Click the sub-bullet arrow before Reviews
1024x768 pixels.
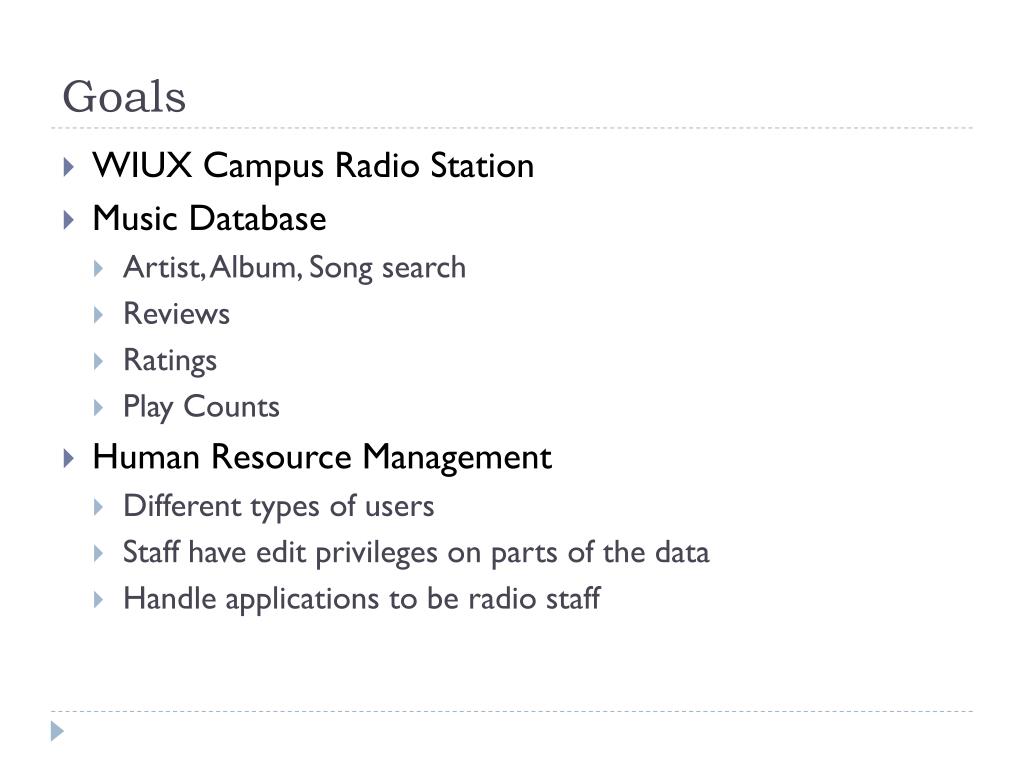99,315
